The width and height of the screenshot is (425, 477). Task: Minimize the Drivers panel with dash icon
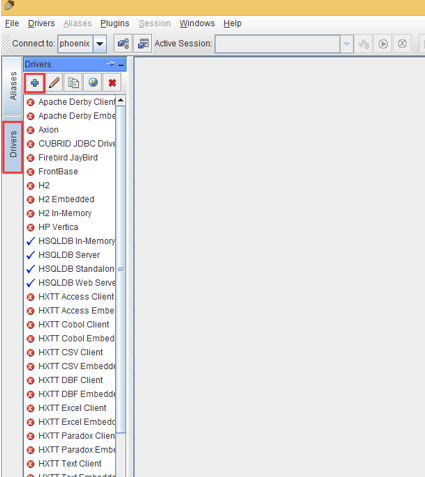(121, 65)
